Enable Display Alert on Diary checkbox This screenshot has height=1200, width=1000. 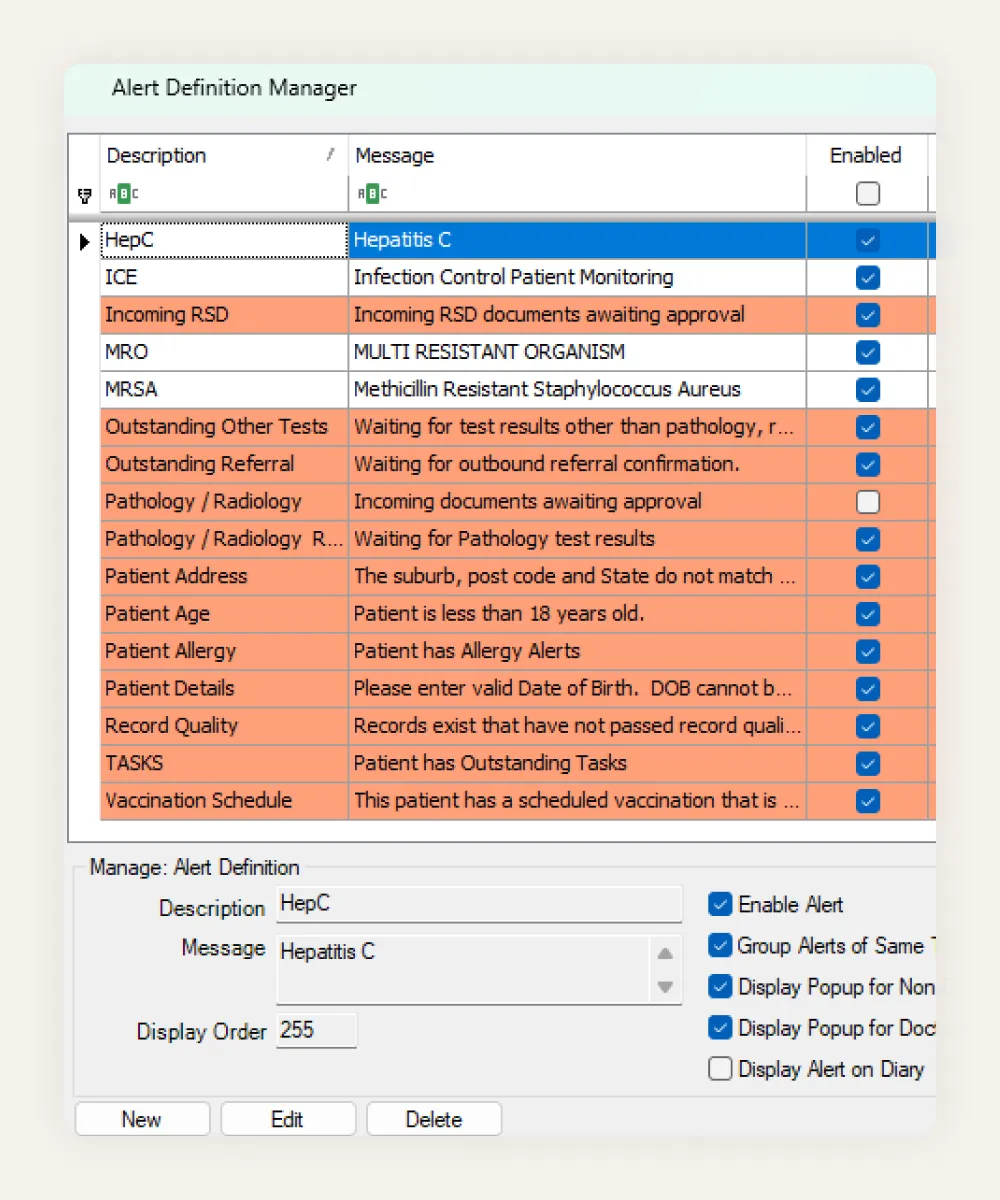click(720, 1069)
